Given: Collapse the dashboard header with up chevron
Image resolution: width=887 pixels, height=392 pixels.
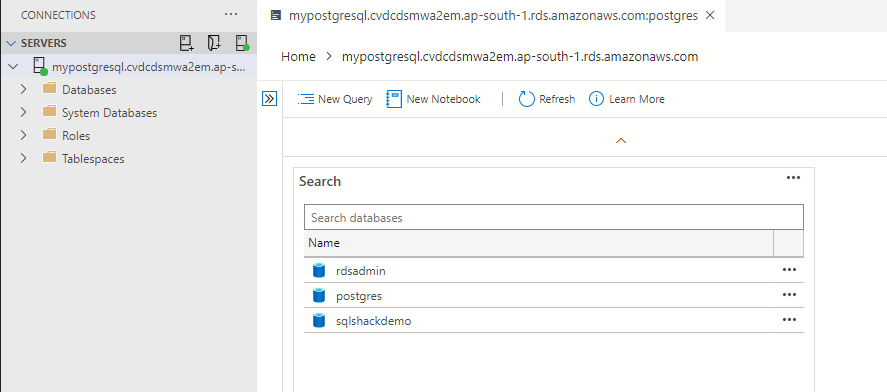Looking at the screenshot, I should (x=621, y=140).
